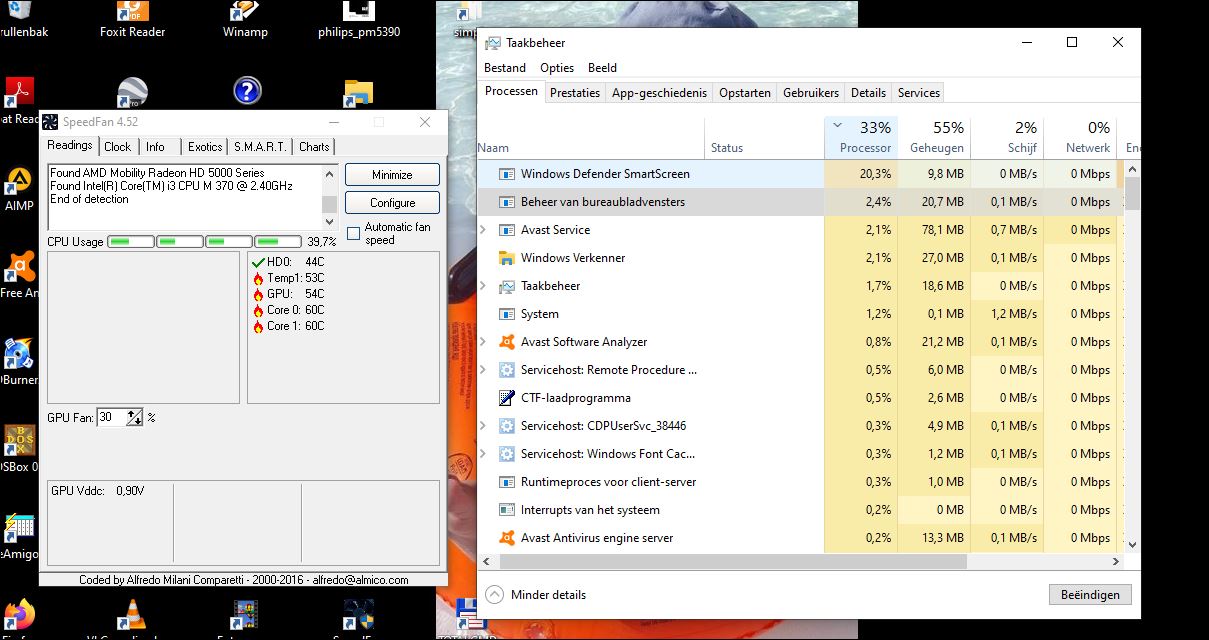The height and width of the screenshot is (640, 1209).
Task: Sort processes by the Netwerk column
Action: pos(1079,138)
